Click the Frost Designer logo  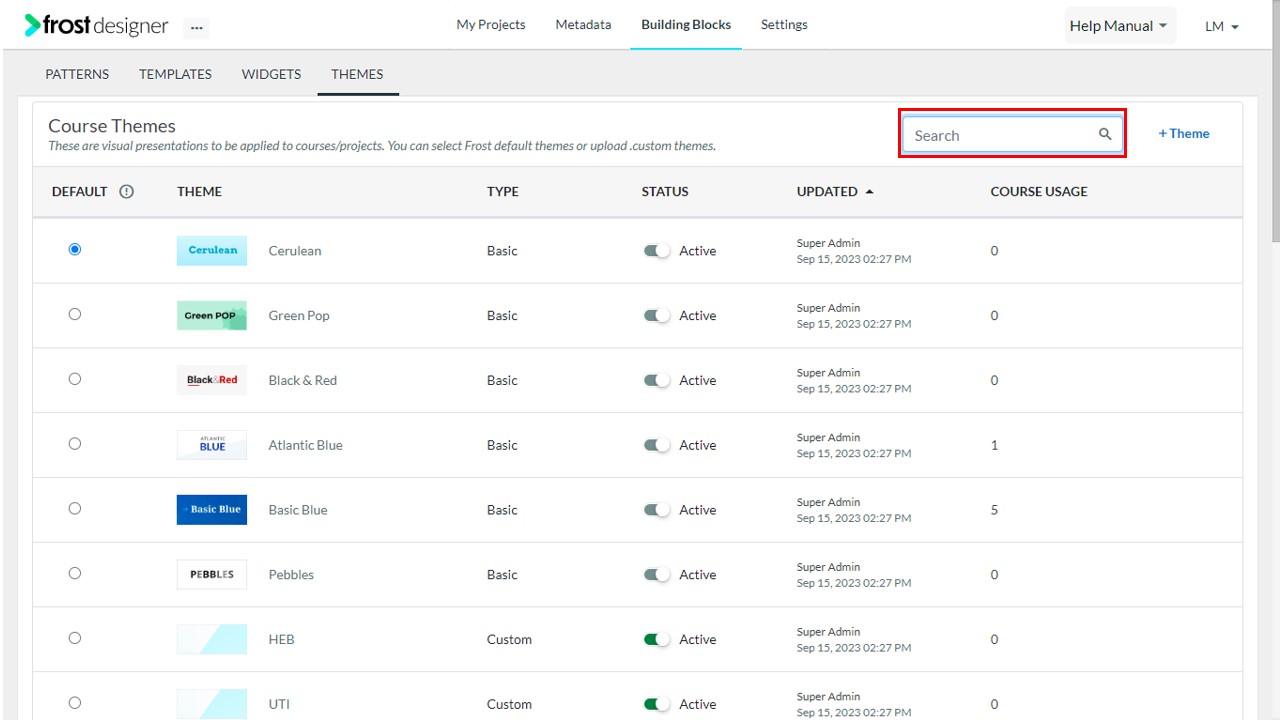click(x=96, y=26)
